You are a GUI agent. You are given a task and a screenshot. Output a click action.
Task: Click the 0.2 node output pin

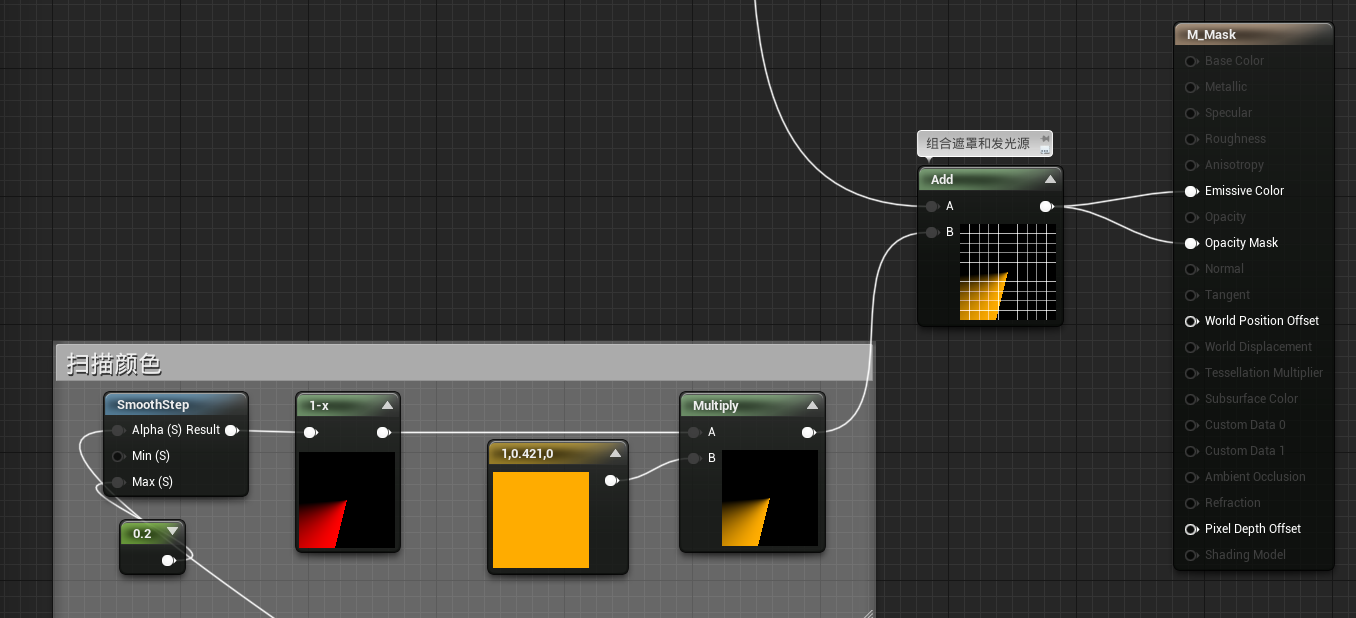coord(169,560)
